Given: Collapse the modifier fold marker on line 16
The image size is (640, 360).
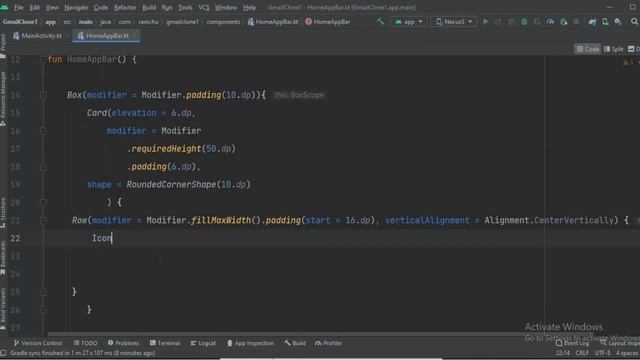Looking at the screenshot, I should tap(43, 131).
